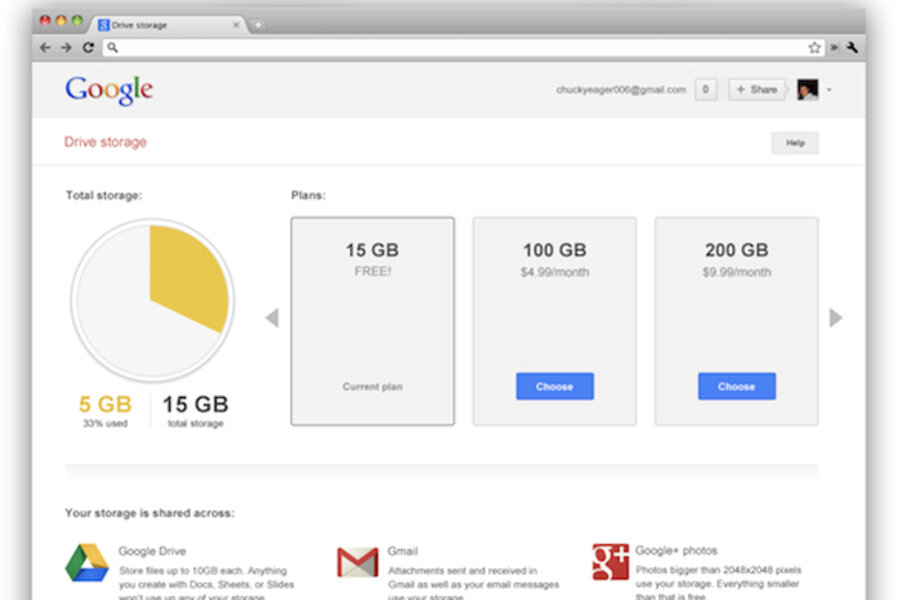Click the Google logo
This screenshot has width=900, height=600.
point(109,90)
